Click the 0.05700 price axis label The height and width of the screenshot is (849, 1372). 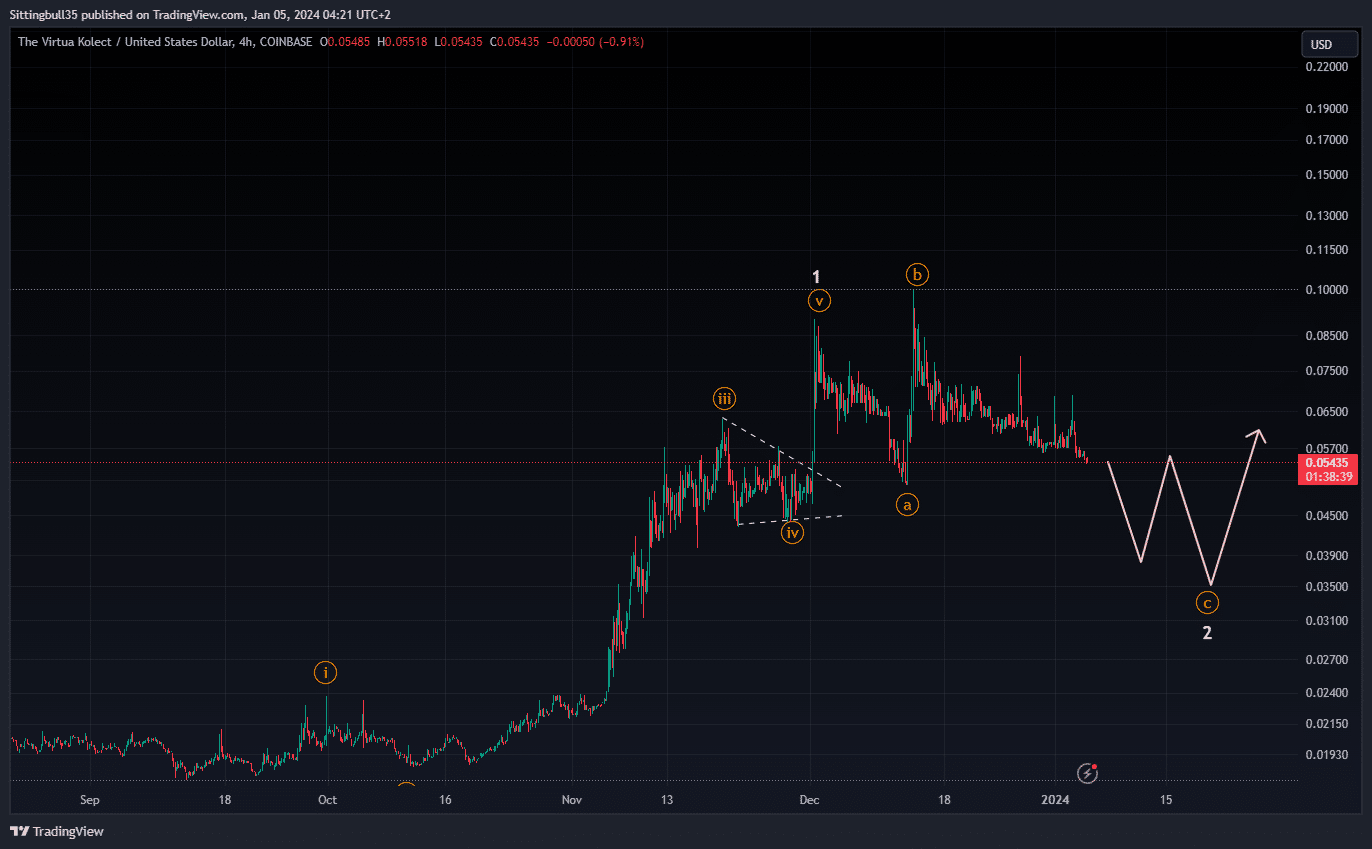[x=1327, y=449]
